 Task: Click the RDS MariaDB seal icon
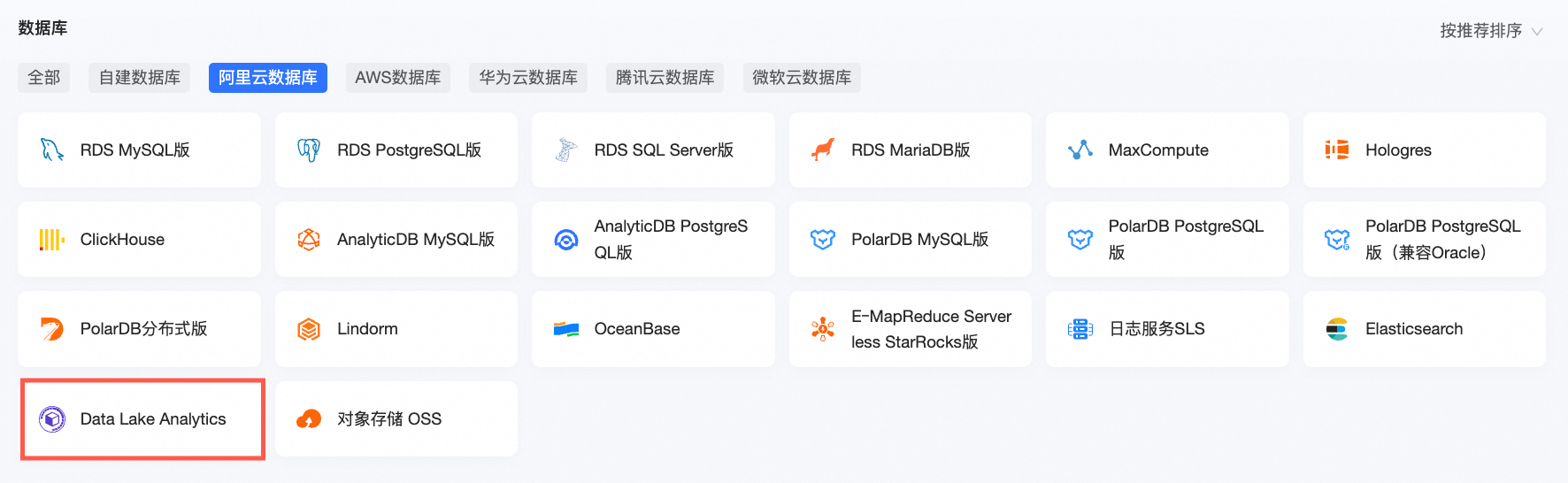[x=823, y=149]
